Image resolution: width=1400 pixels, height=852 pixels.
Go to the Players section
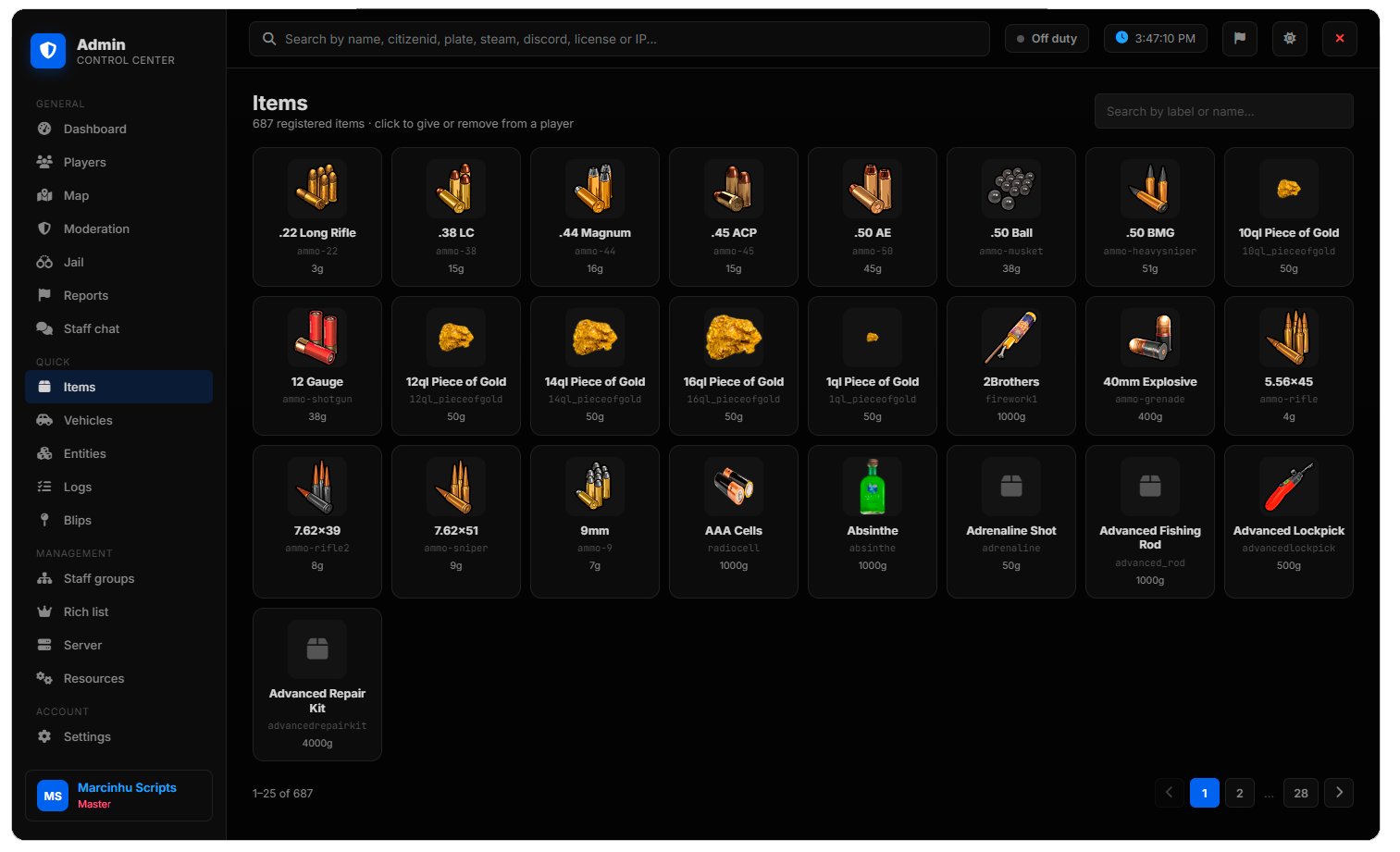pyautogui.click(x=118, y=162)
